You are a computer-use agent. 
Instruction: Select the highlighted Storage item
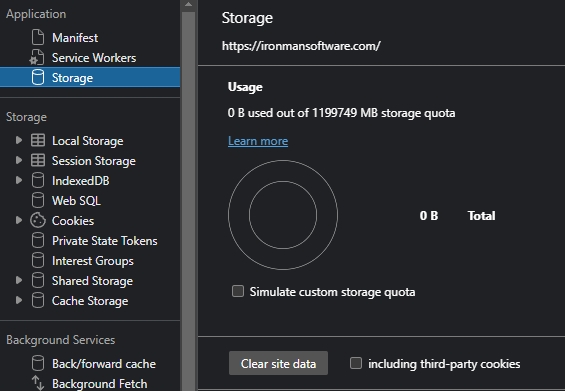[x=90, y=77]
